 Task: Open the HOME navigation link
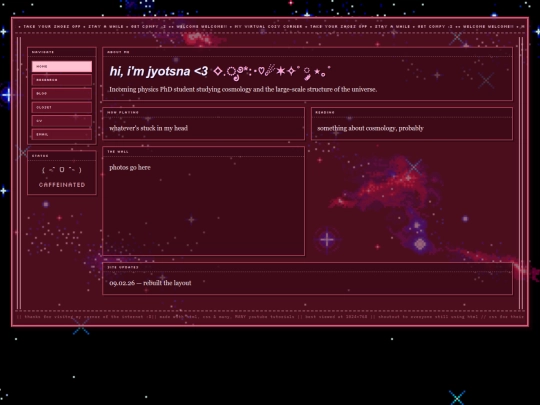click(x=62, y=66)
